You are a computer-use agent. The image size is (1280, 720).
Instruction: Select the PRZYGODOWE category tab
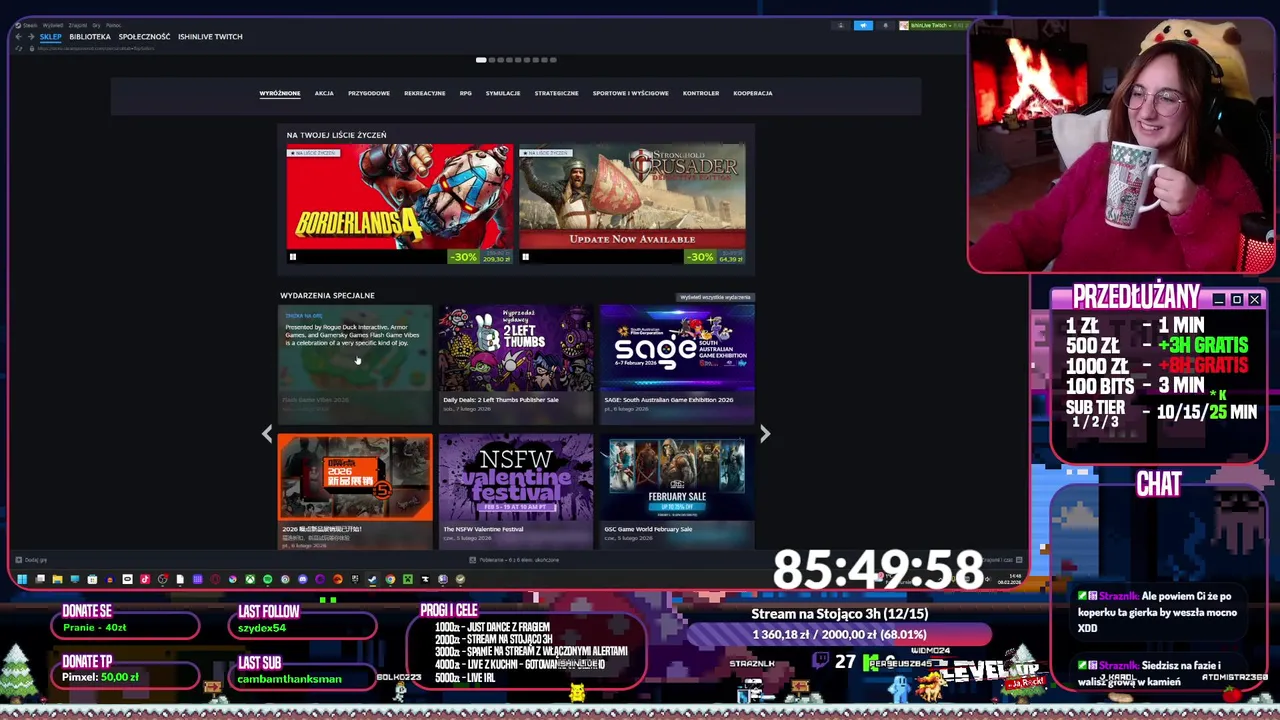(369, 93)
